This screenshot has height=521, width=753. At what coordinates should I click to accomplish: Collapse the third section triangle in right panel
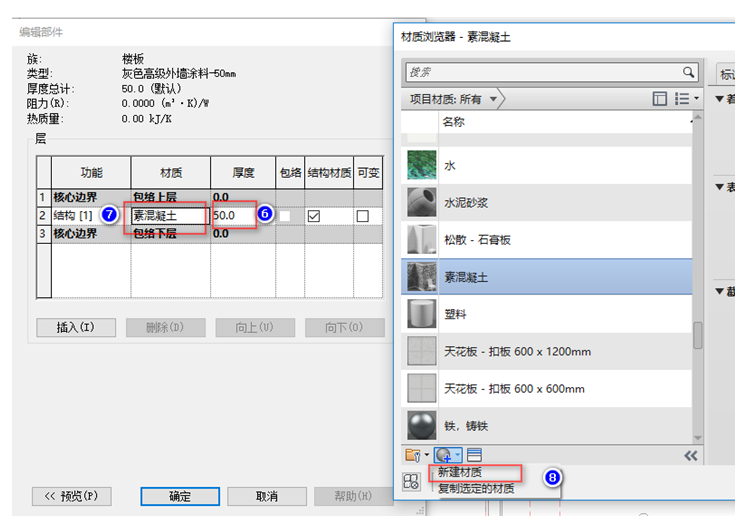[719, 291]
